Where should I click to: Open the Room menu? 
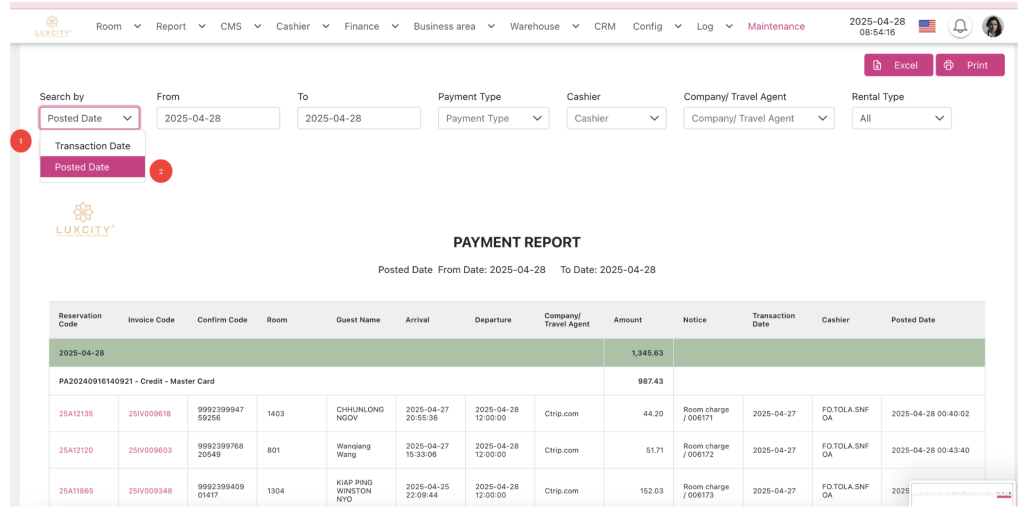coord(118,26)
